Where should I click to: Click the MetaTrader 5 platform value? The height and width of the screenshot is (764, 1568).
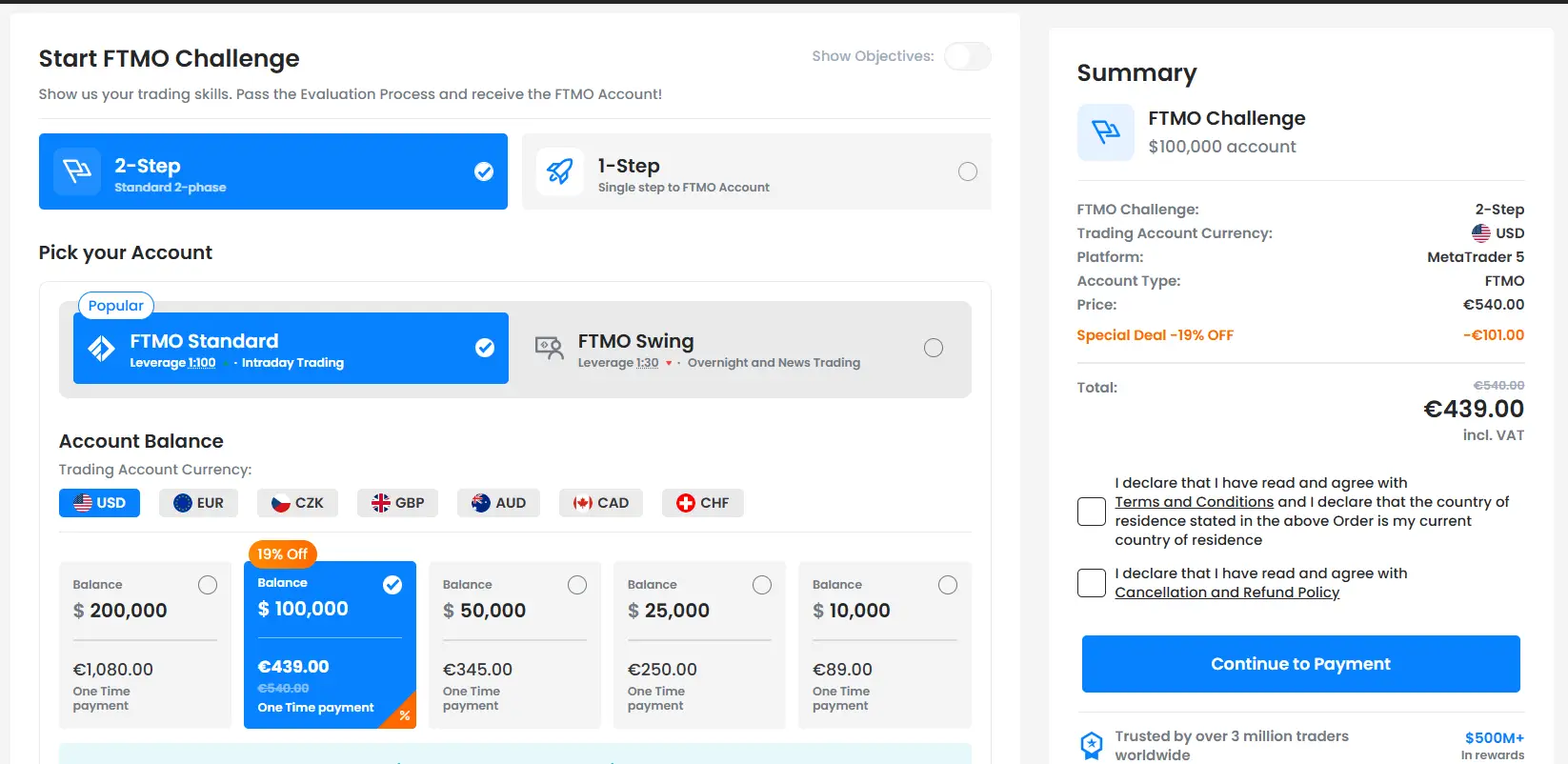click(1476, 257)
